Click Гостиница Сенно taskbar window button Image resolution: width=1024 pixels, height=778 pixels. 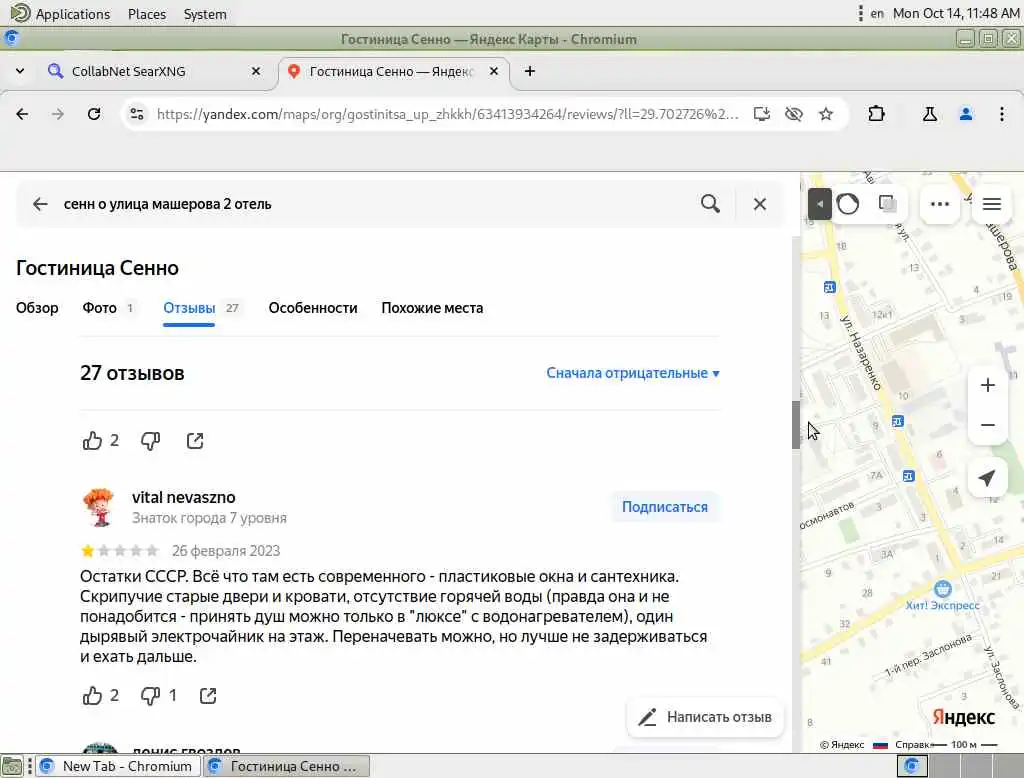287,766
